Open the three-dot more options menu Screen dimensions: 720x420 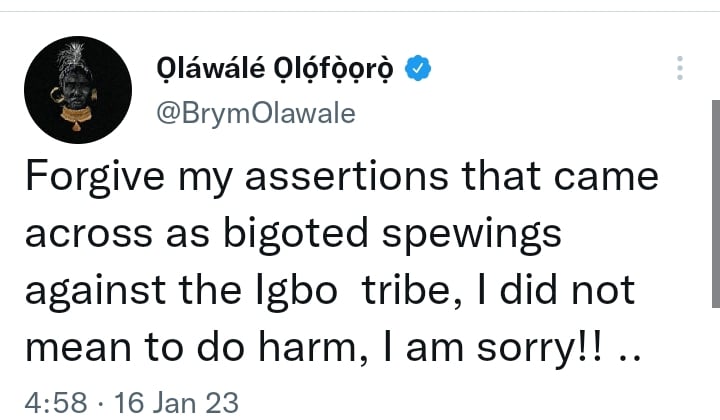680,68
